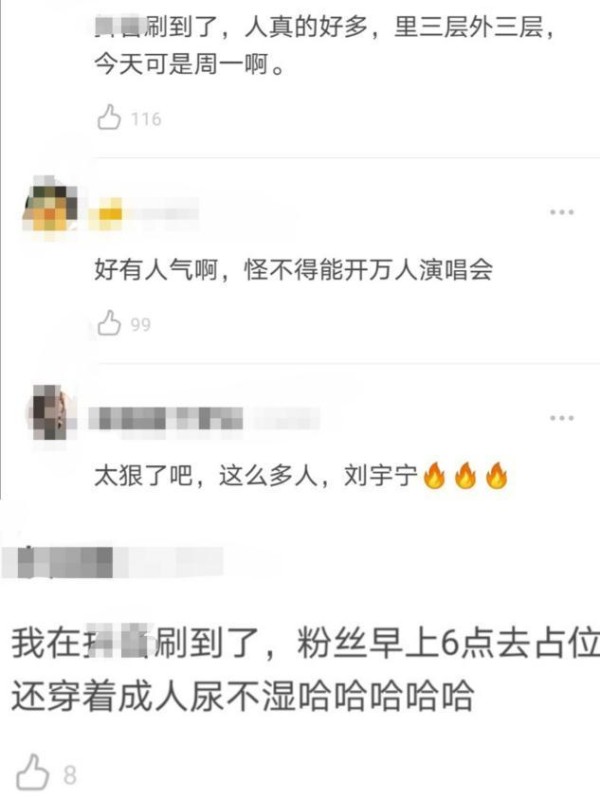Click the last fire emoji after 刘宇宁
This screenshot has width=600, height=799.
[x=497, y=475]
